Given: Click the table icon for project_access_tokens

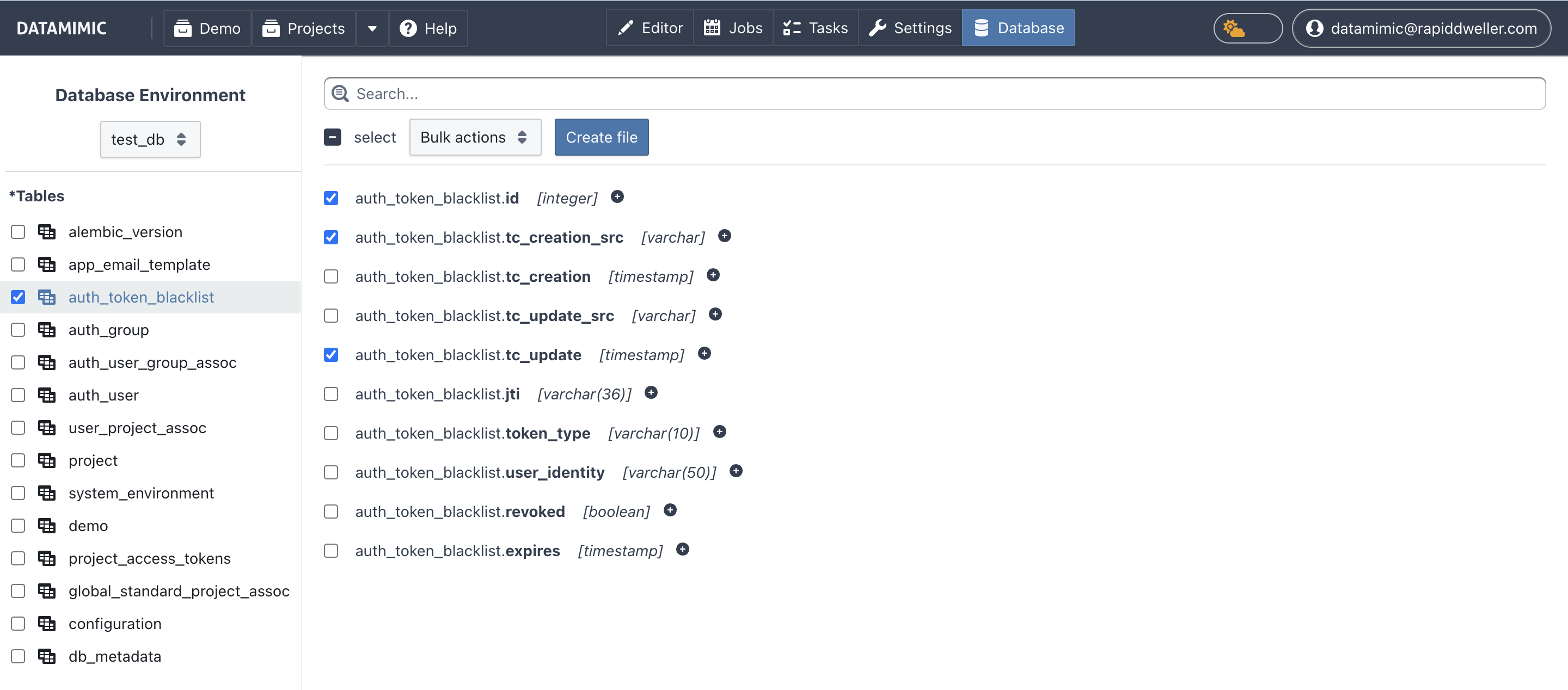Looking at the screenshot, I should click(x=47, y=558).
